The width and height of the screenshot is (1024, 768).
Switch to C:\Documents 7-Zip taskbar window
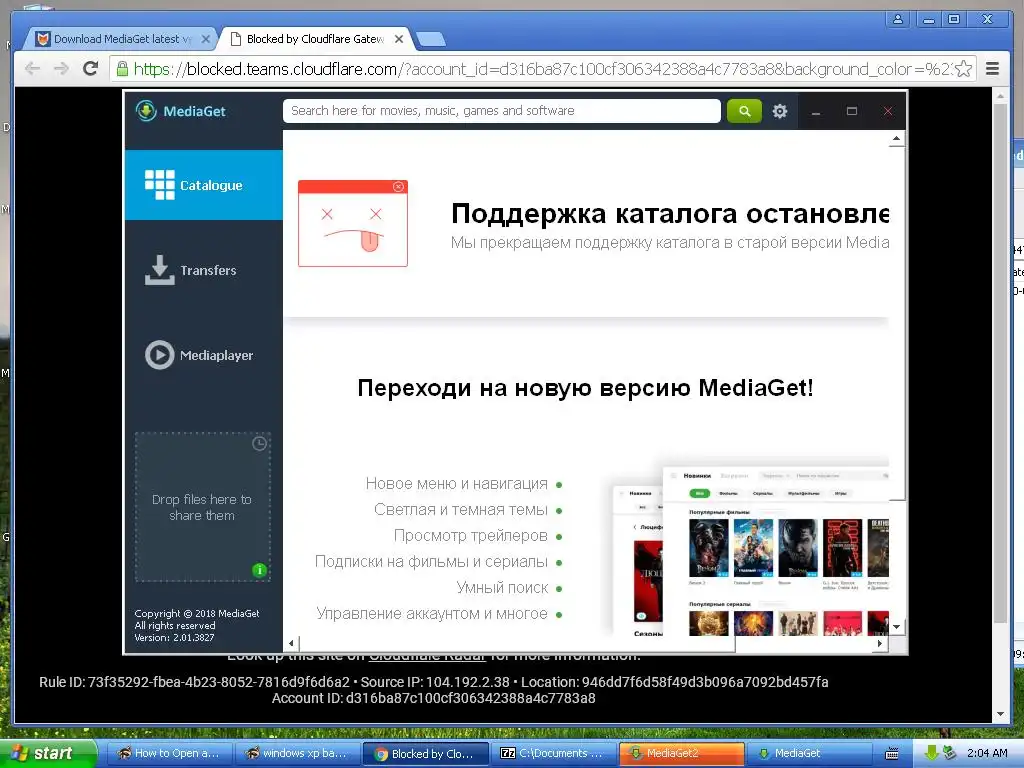tap(554, 753)
